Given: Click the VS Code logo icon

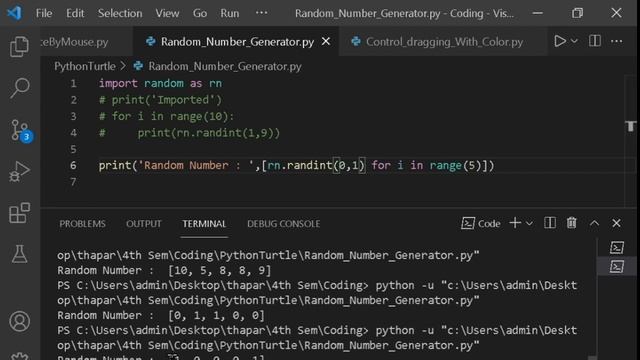Looking at the screenshot, I should click(x=14, y=13).
